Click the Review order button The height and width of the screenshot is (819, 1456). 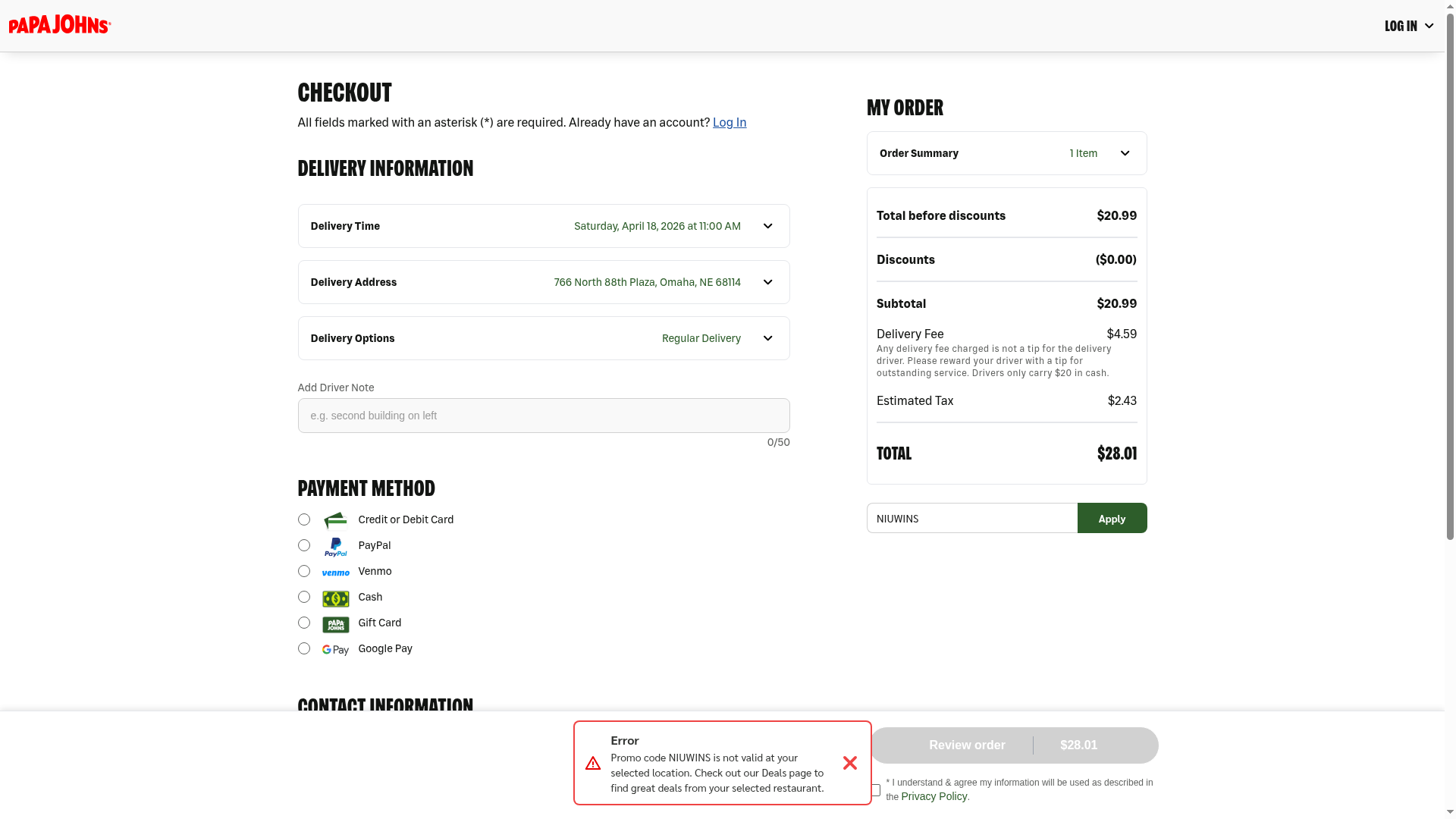click(1015, 745)
